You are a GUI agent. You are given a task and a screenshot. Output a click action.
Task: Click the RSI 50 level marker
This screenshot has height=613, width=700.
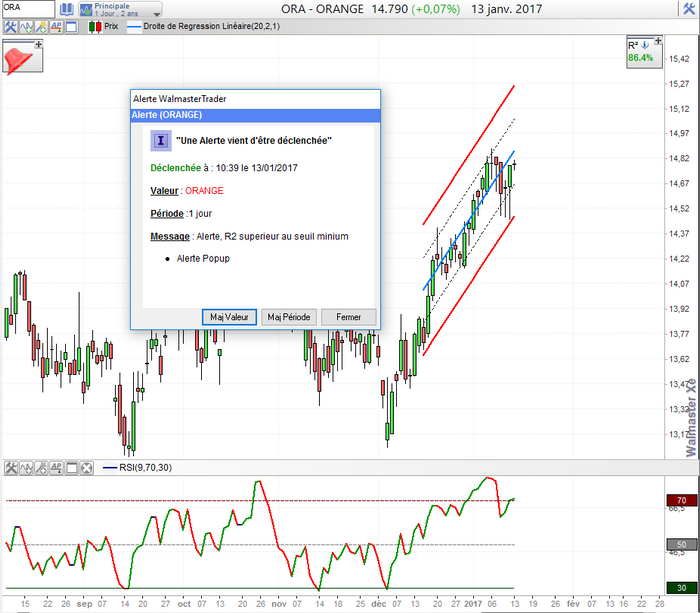click(x=681, y=544)
